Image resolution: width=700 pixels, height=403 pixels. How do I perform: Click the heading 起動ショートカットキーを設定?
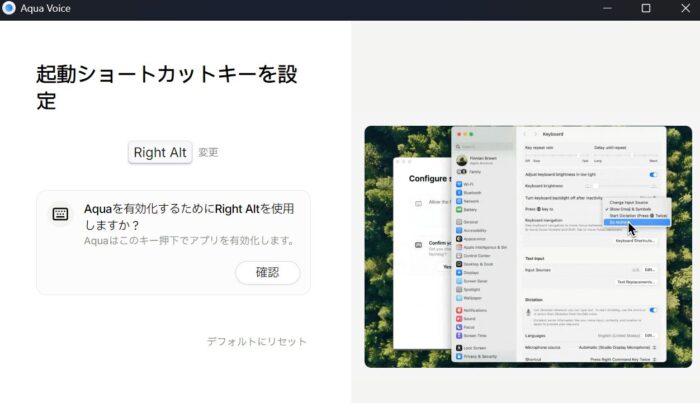point(167,87)
